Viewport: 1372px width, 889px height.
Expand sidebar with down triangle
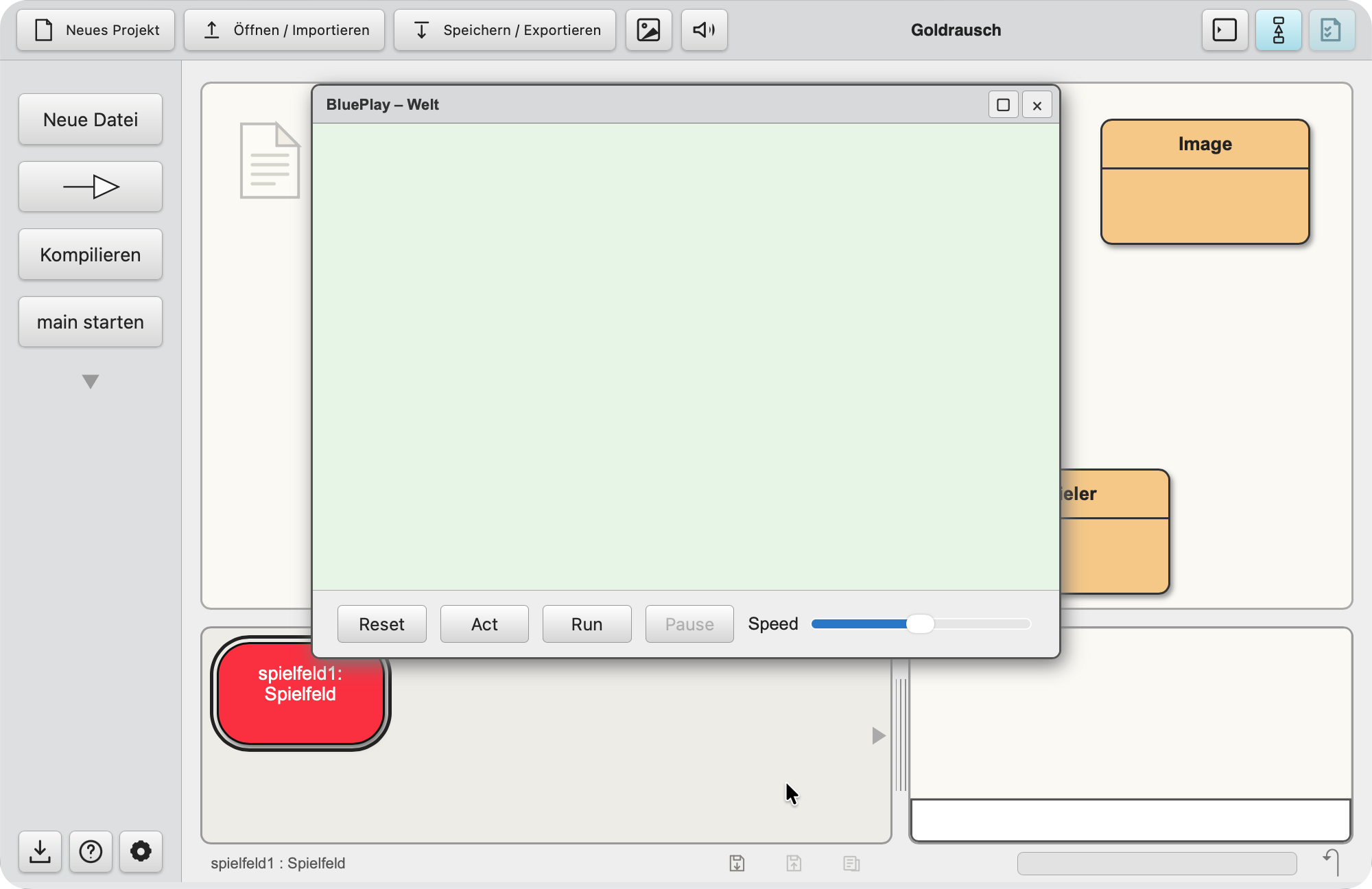[91, 381]
